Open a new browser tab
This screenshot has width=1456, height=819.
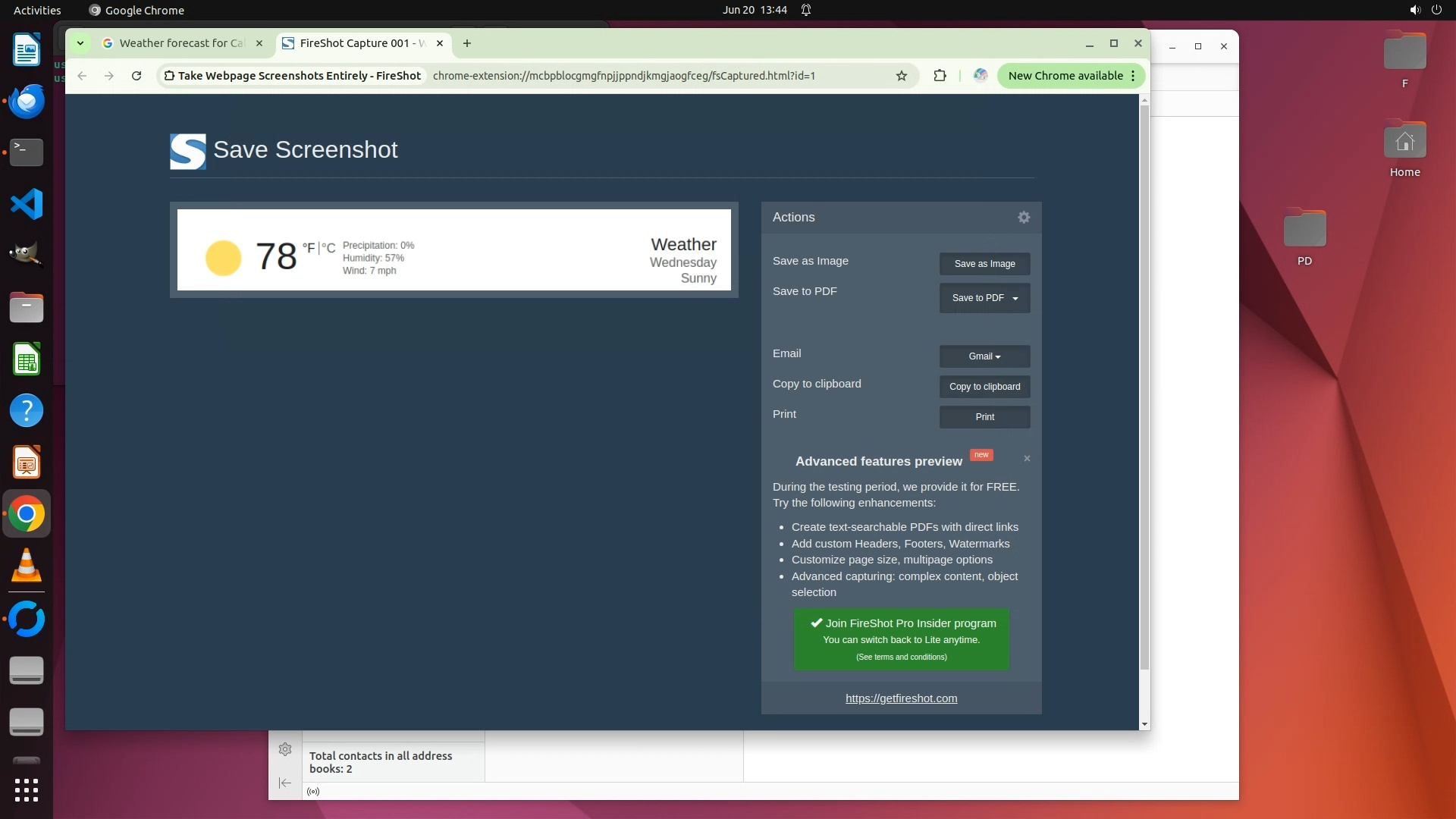467,43
